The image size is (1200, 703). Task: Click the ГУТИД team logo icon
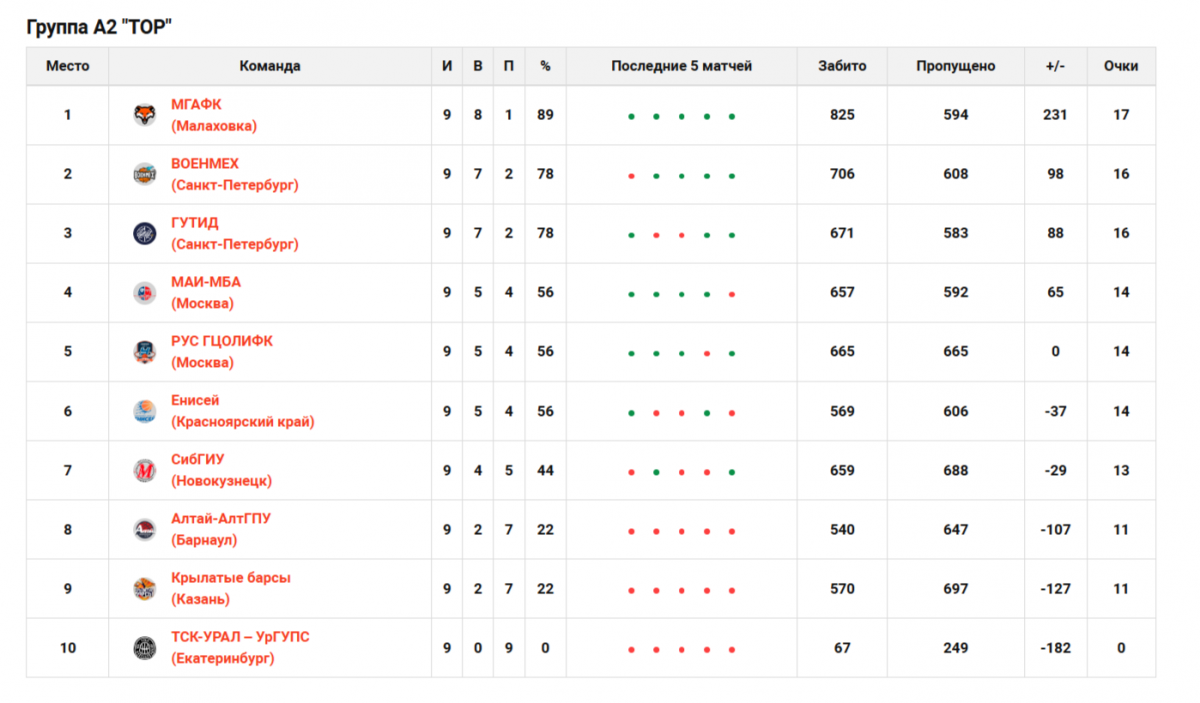point(145,233)
